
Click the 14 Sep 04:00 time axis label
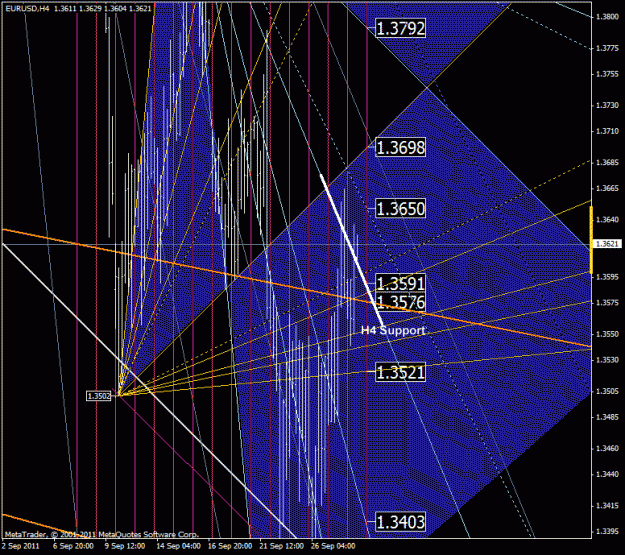(x=179, y=546)
